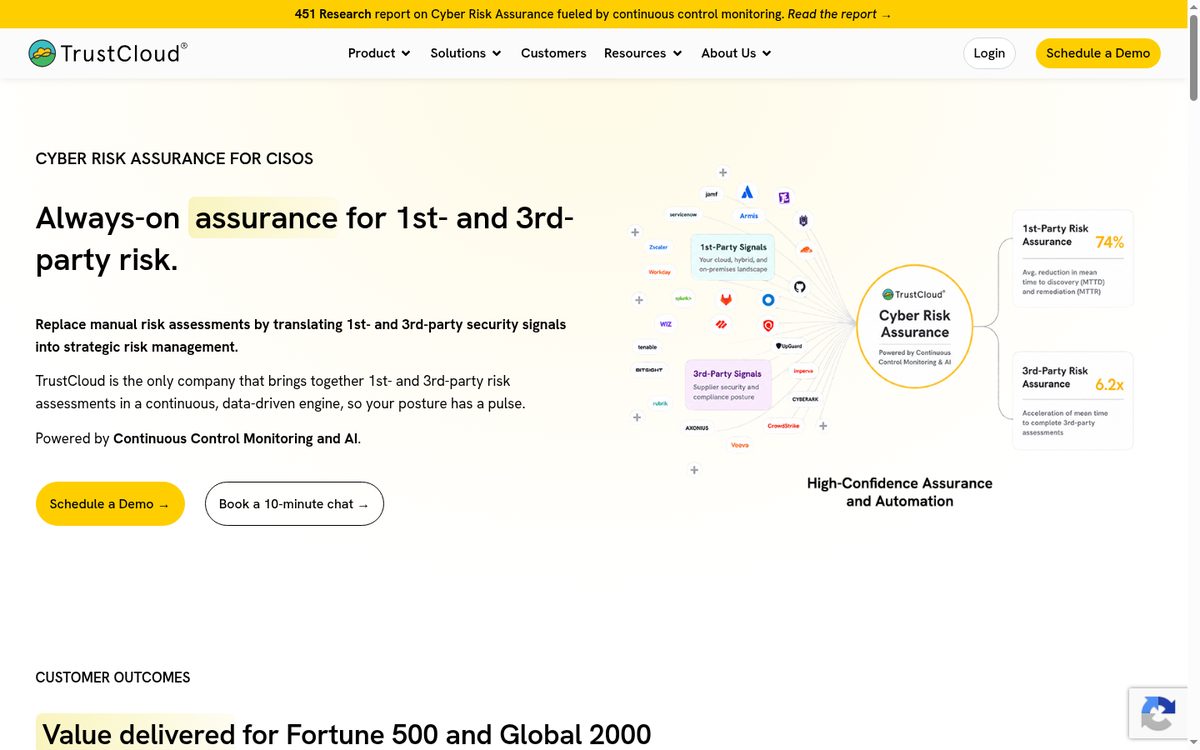Click the blue Okta ring icon
1200x750 pixels.
768,300
